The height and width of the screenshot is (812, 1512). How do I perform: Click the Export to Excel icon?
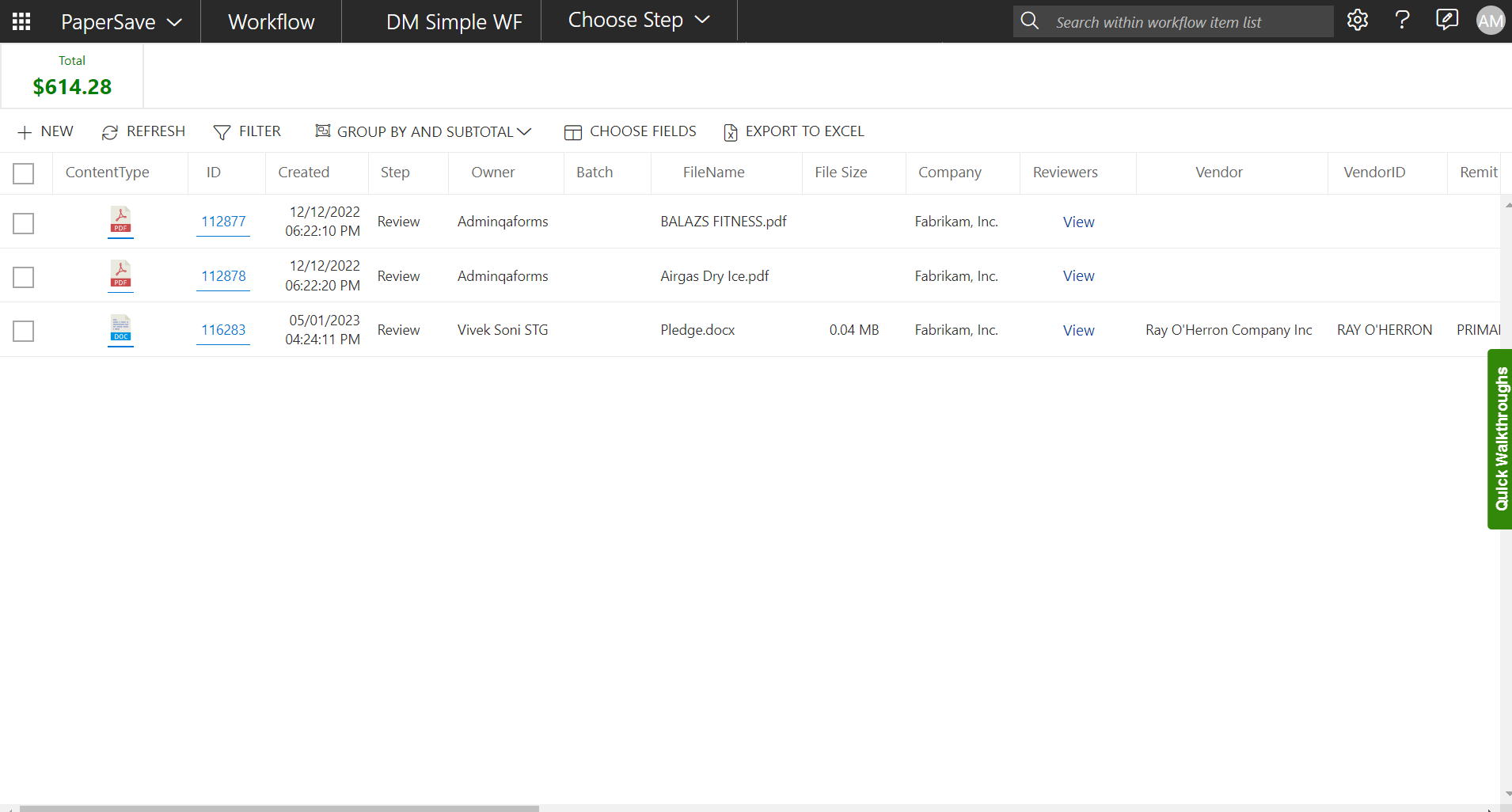click(x=730, y=132)
